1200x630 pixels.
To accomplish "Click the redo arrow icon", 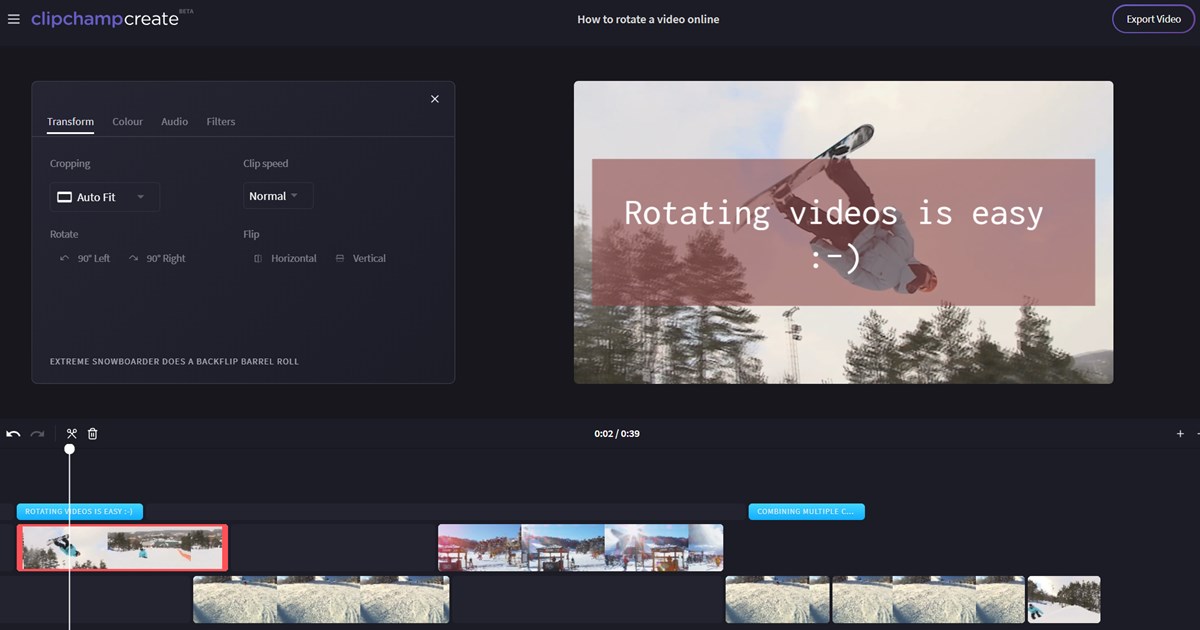I will [37, 434].
